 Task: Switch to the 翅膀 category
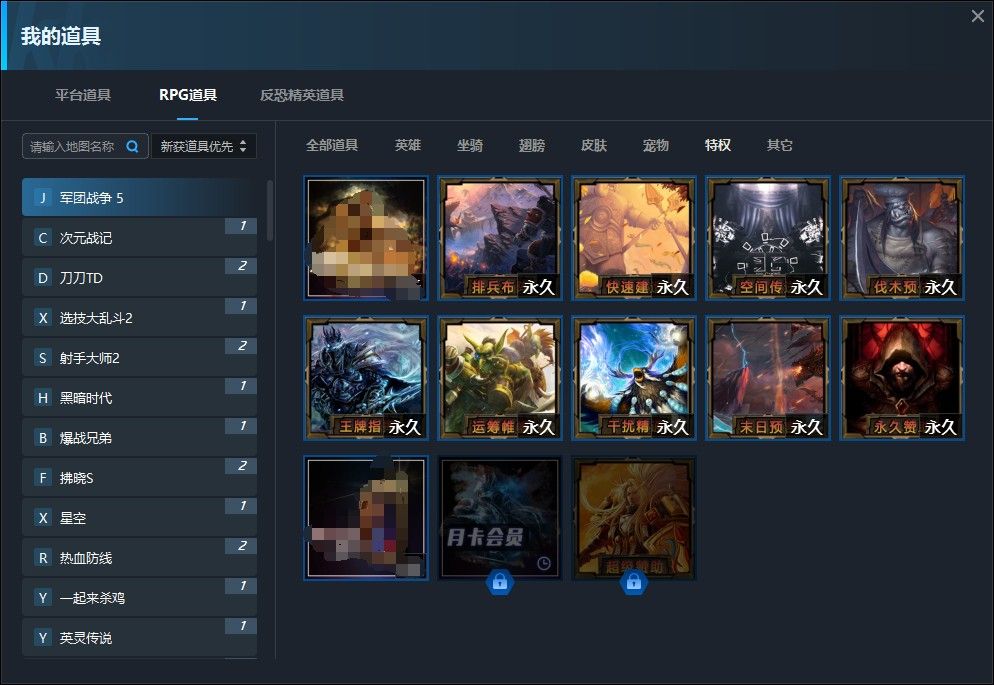[x=532, y=145]
